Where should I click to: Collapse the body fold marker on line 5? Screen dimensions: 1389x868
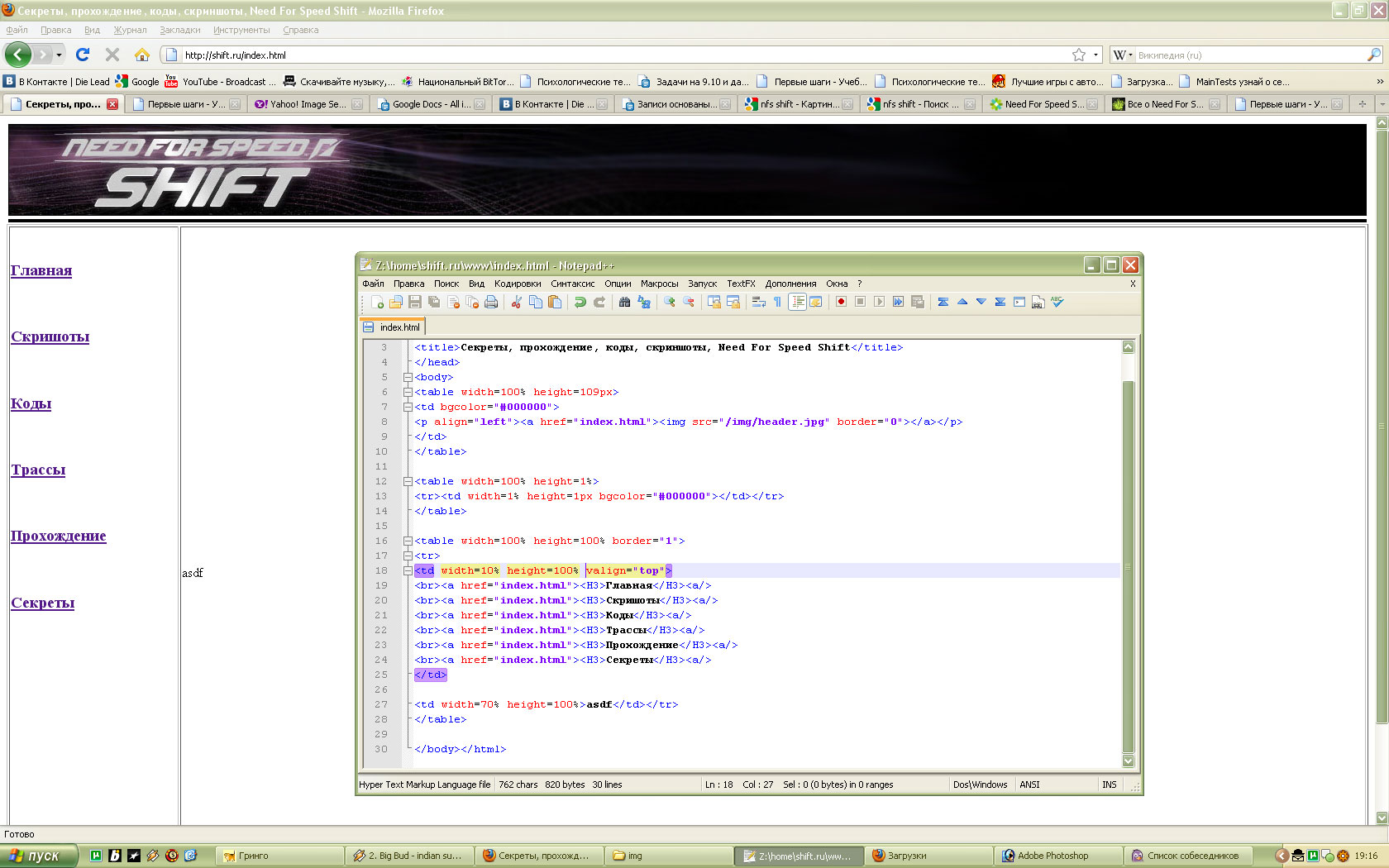pyautogui.click(x=408, y=377)
